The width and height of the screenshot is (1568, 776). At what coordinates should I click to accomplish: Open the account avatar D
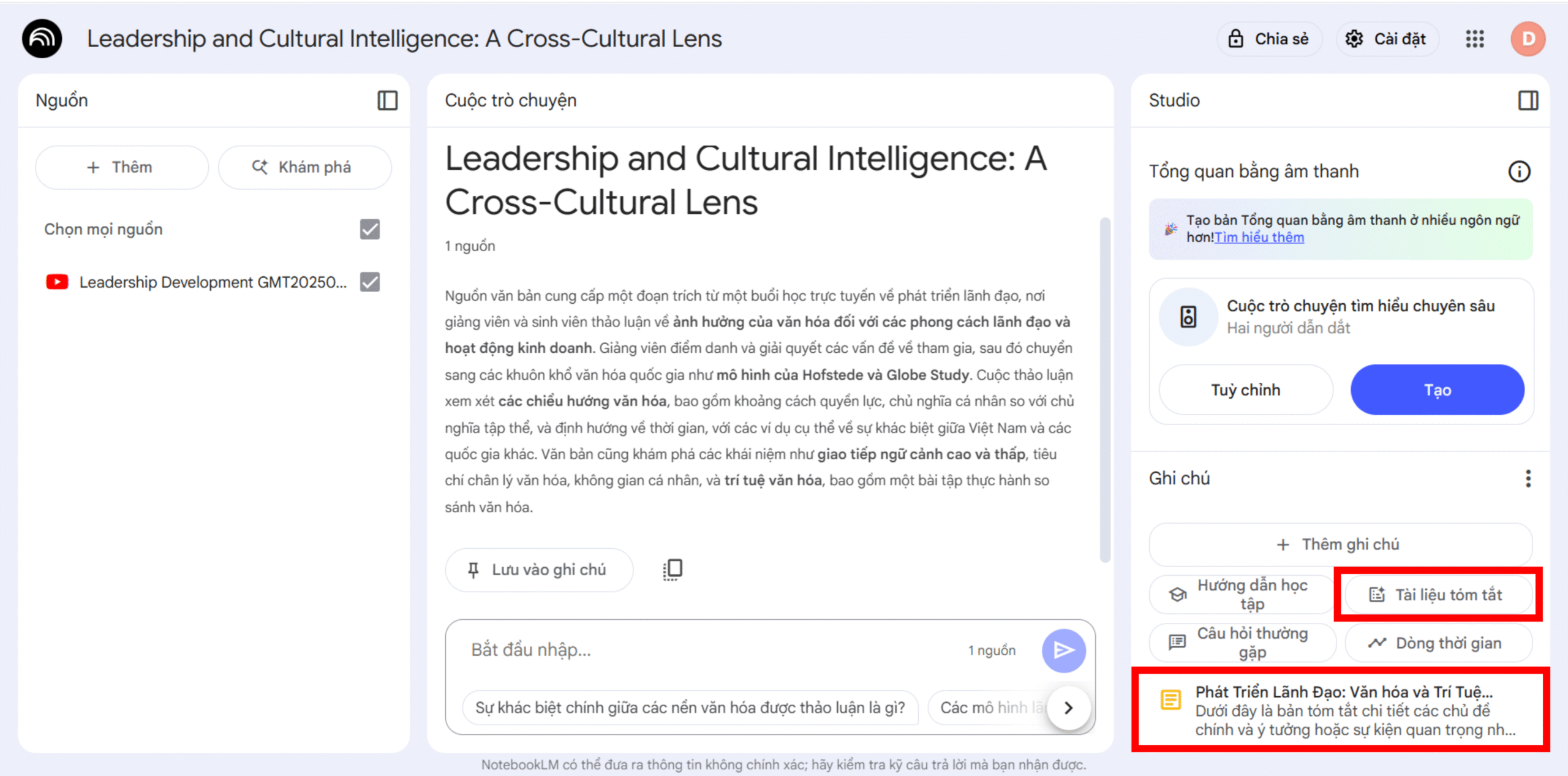[x=1528, y=39]
